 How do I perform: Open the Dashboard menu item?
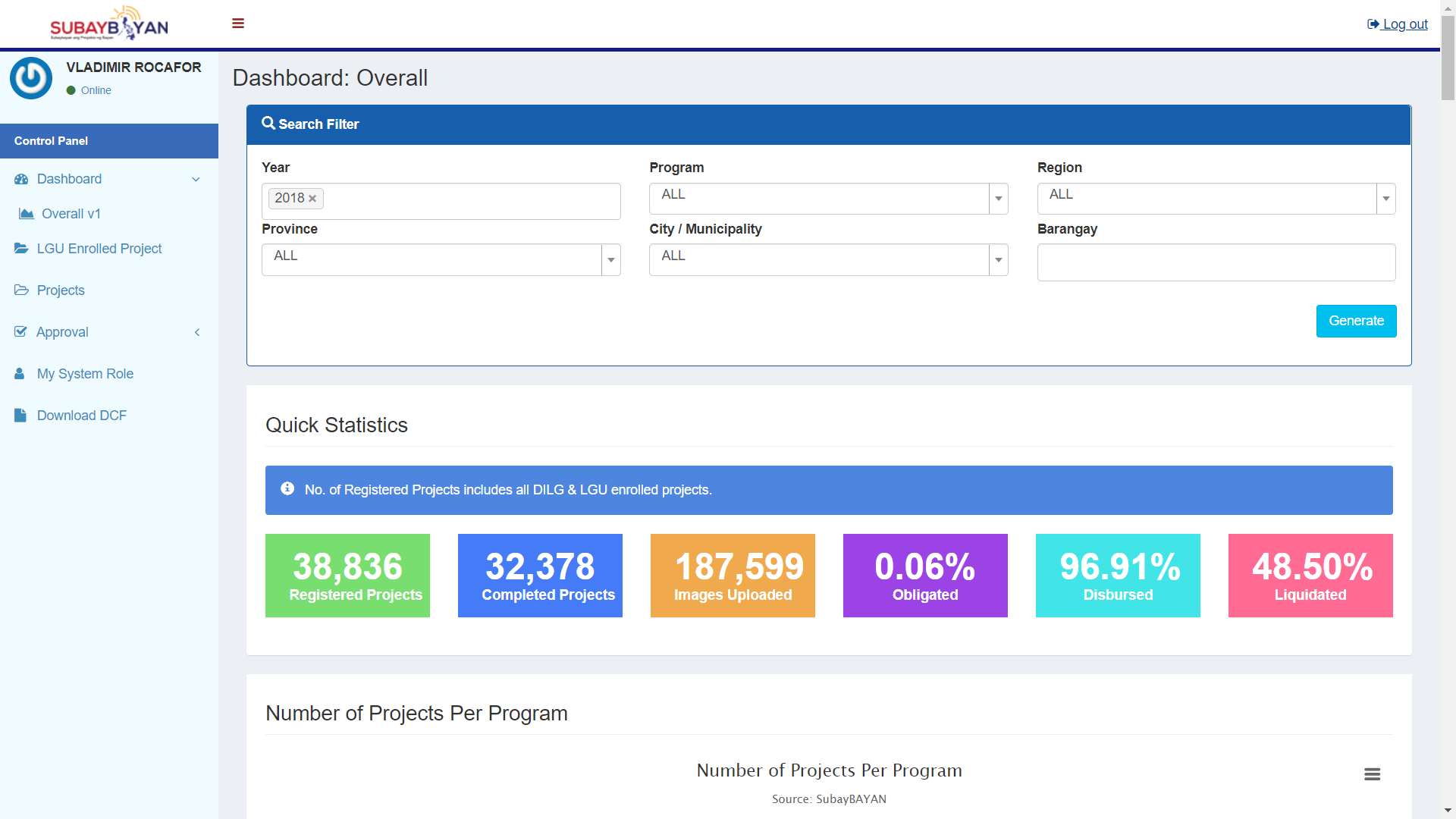(x=109, y=179)
